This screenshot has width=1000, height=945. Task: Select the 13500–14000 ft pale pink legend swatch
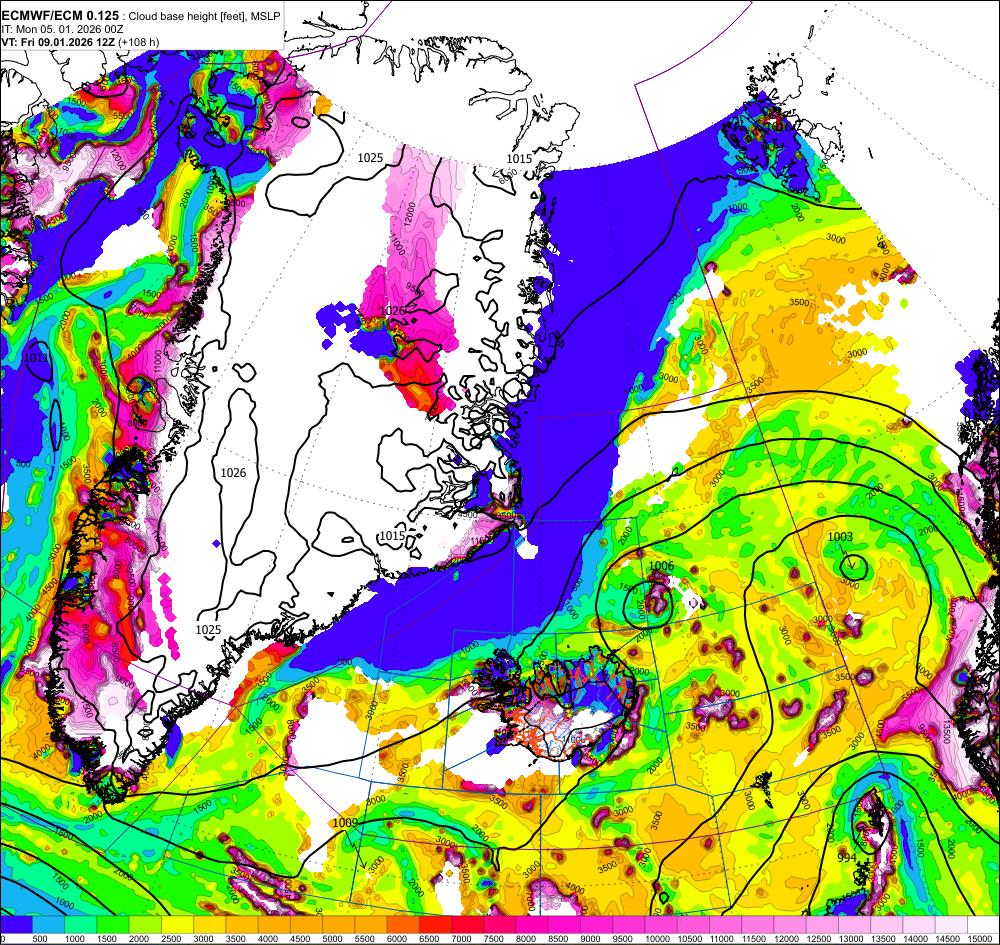click(887, 925)
